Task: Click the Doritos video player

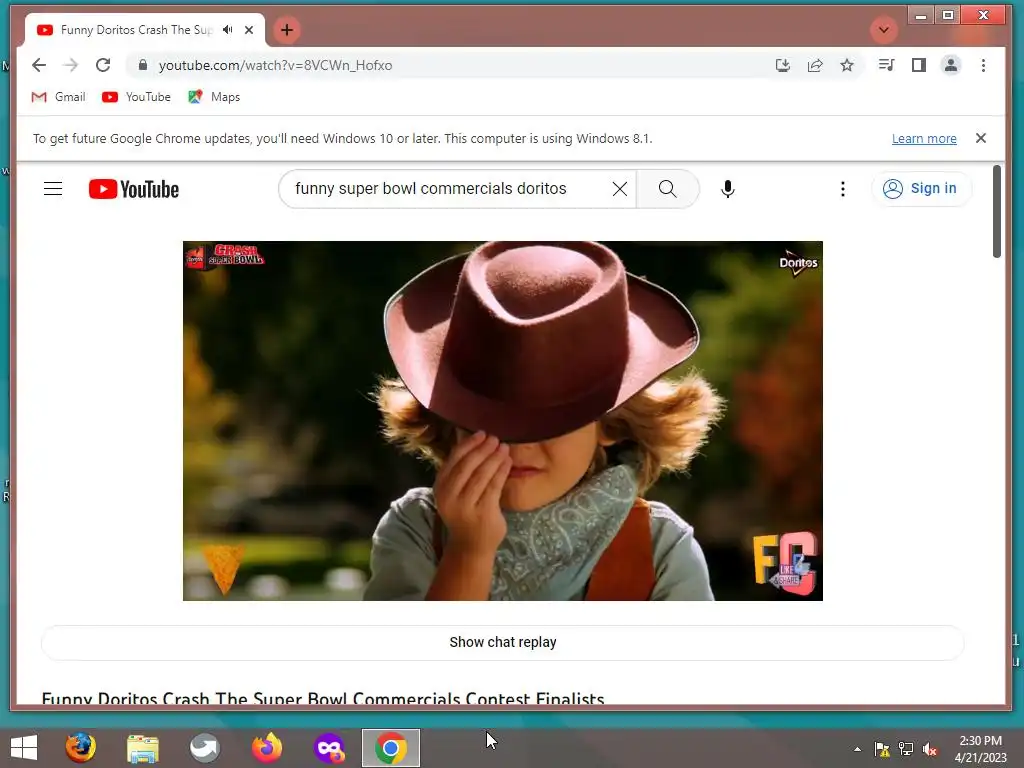Action: [503, 421]
